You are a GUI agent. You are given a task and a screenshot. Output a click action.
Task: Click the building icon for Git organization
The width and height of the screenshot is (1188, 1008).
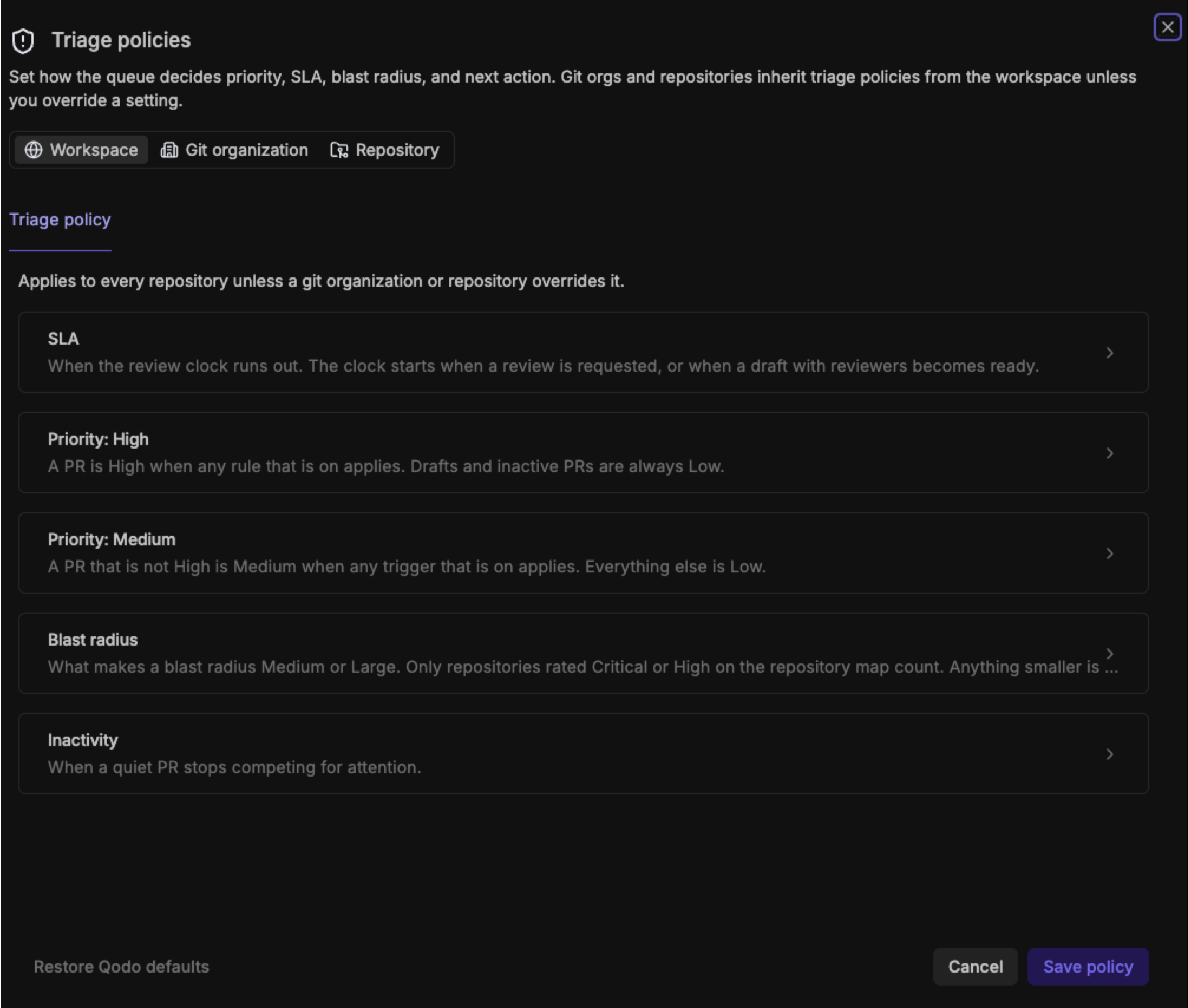[168, 150]
